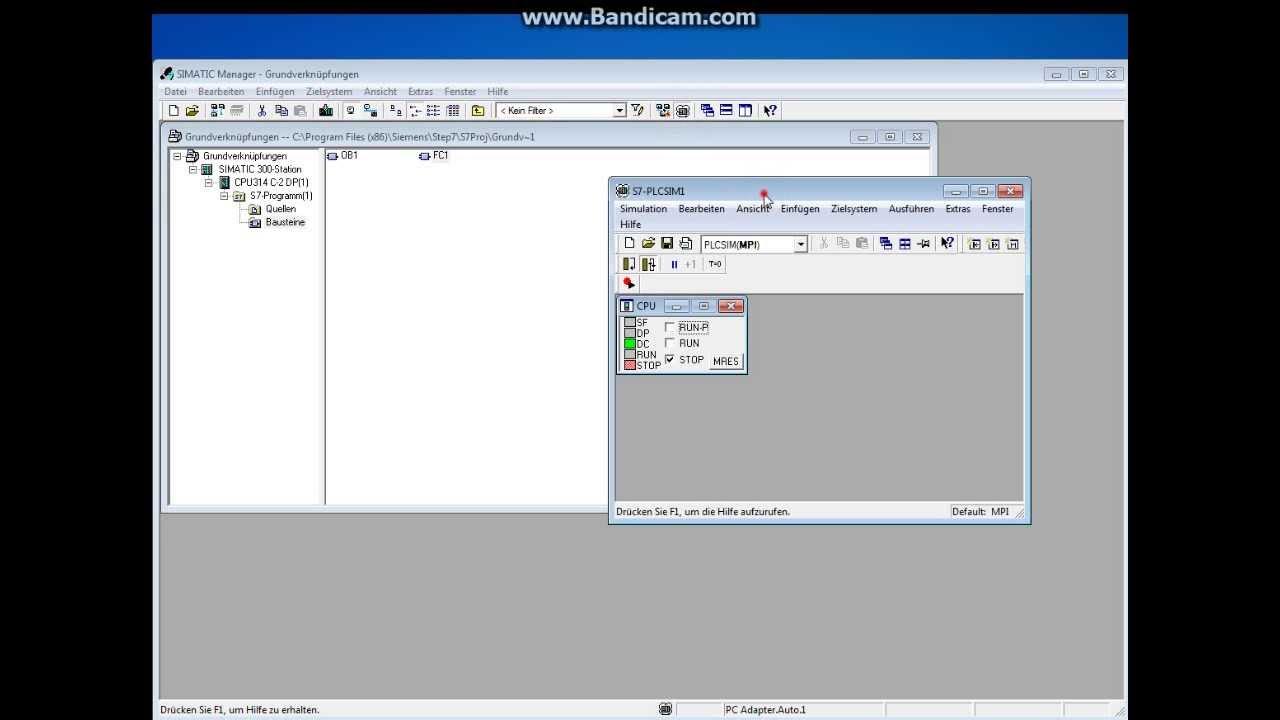The width and height of the screenshot is (1280, 720).
Task: Insert an output variable window in PLCSIM
Action: point(993,244)
